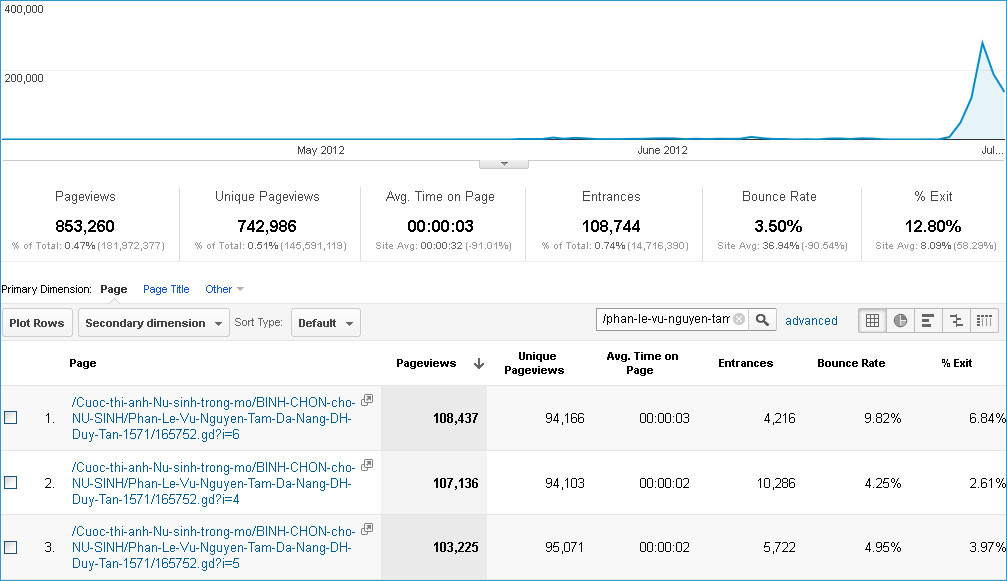The width and height of the screenshot is (1007, 581).
Task: Check the box for row 1
Action: click(x=11, y=418)
